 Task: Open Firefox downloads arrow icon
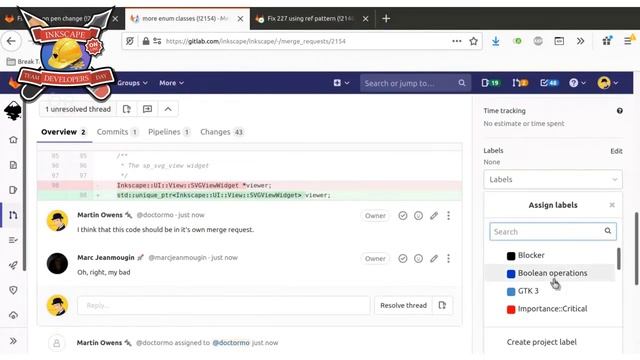tap(496, 41)
